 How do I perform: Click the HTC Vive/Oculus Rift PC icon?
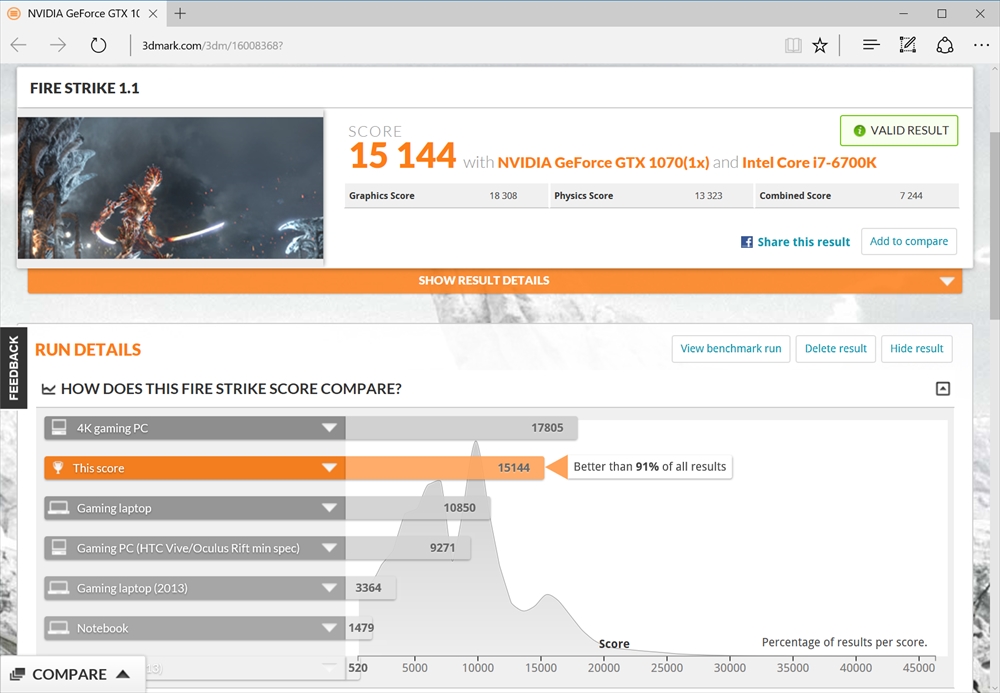(59, 547)
